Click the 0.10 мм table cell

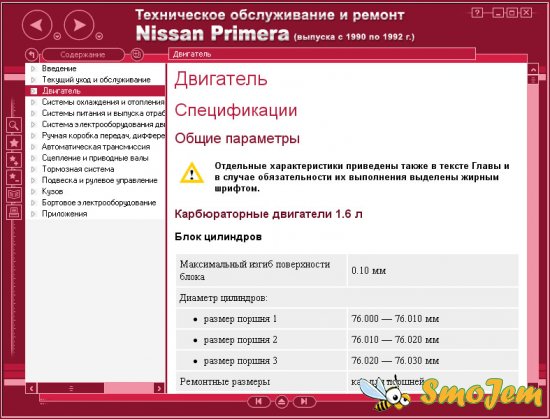coord(433,270)
